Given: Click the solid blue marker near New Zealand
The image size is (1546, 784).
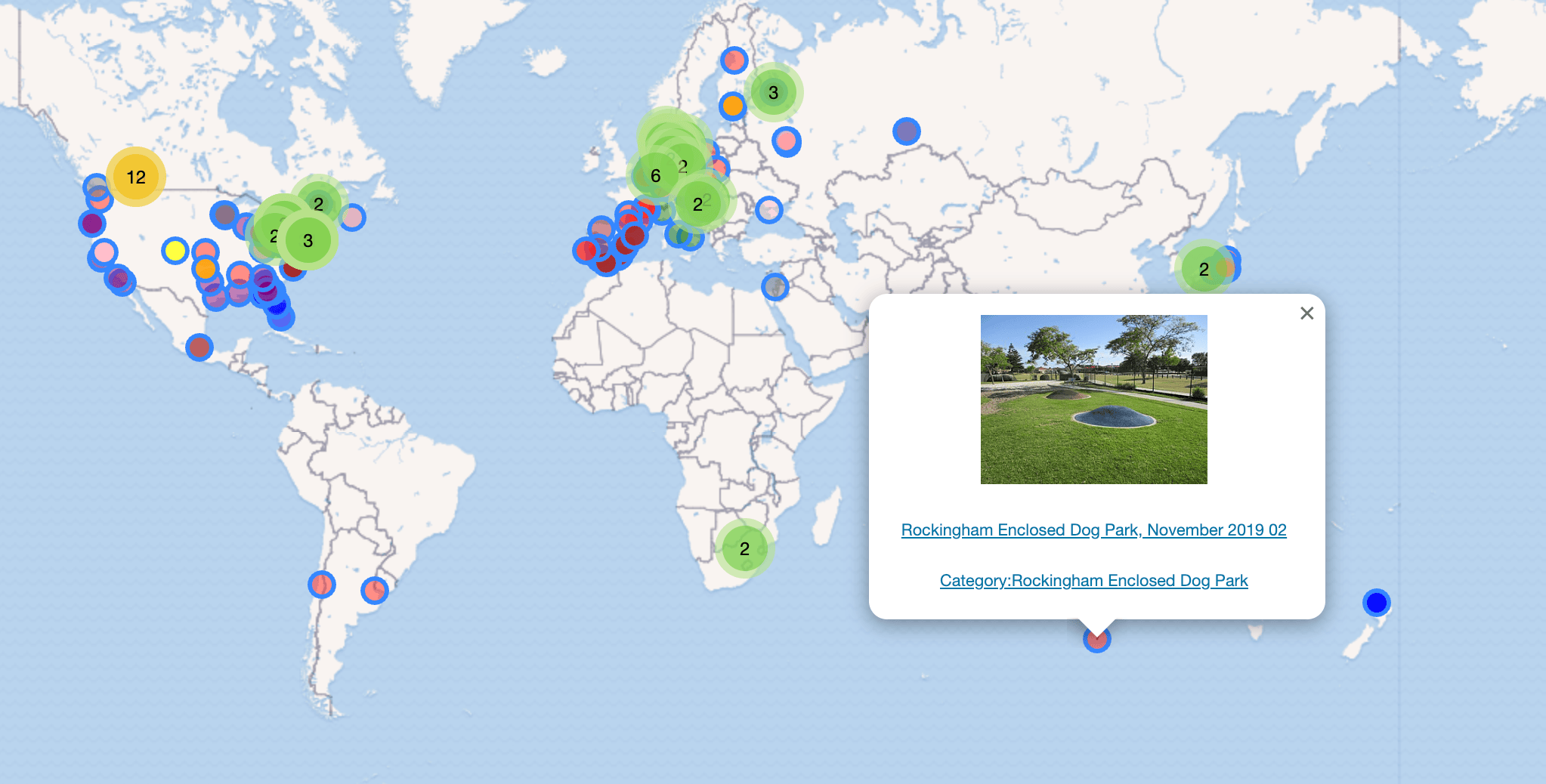Looking at the screenshot, I should [x=1376, y=602].
